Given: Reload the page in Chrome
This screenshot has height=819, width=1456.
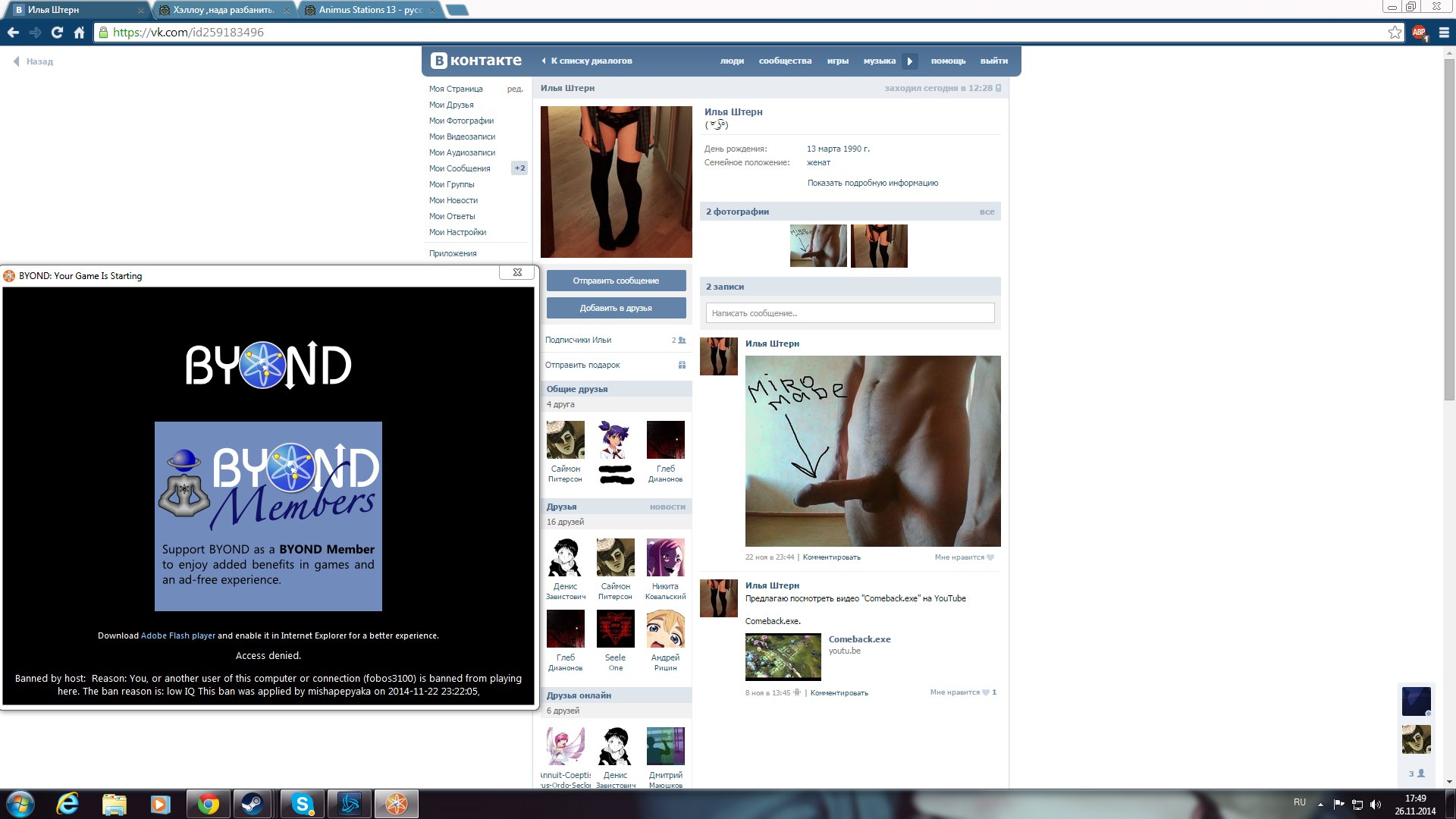Looking at the screenshot, I should coord(57,33).
